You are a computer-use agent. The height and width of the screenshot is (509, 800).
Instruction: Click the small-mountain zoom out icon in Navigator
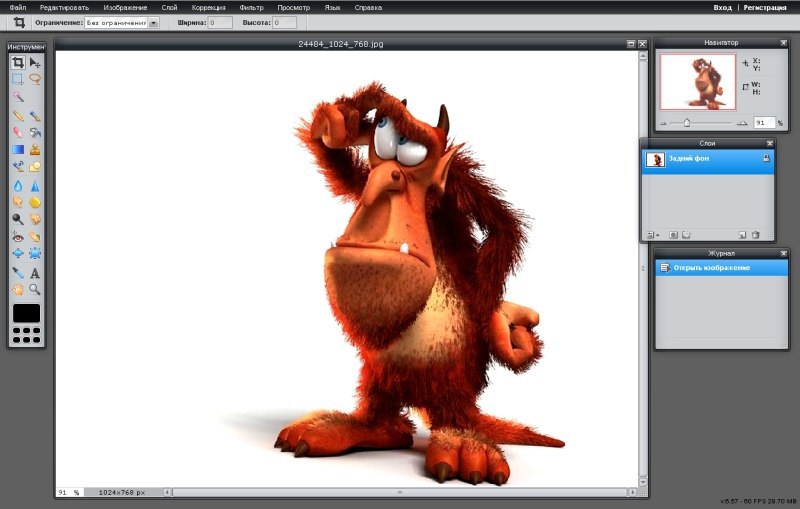pos(664,123)
